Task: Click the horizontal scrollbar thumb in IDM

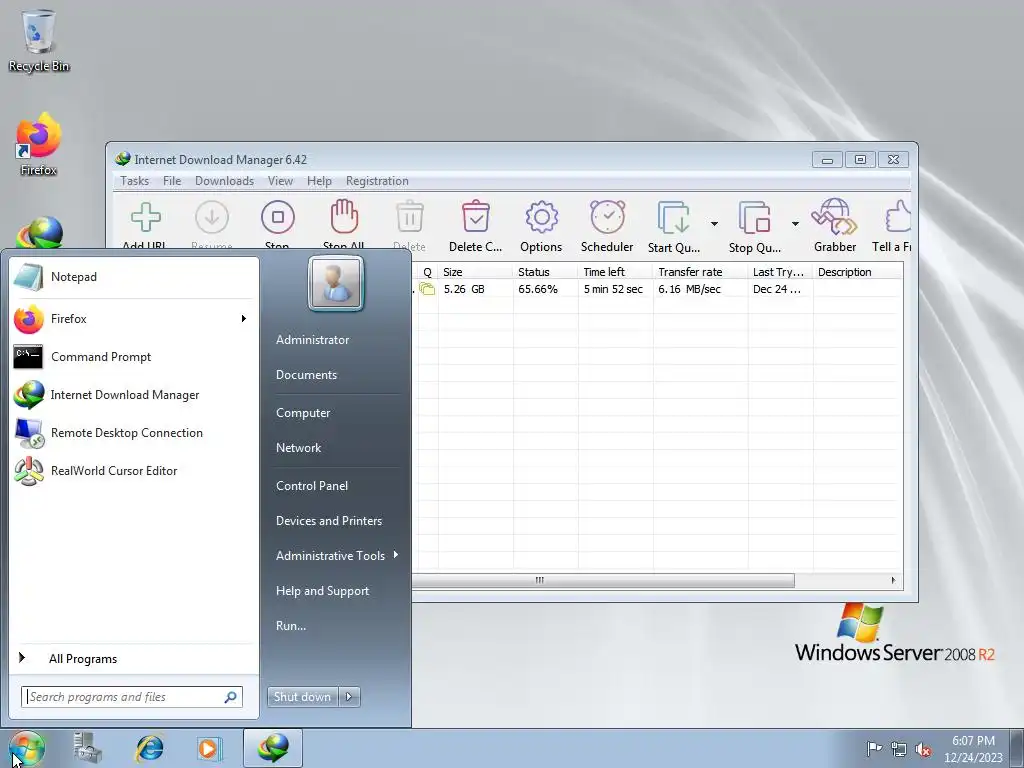Action: point(603,581)
